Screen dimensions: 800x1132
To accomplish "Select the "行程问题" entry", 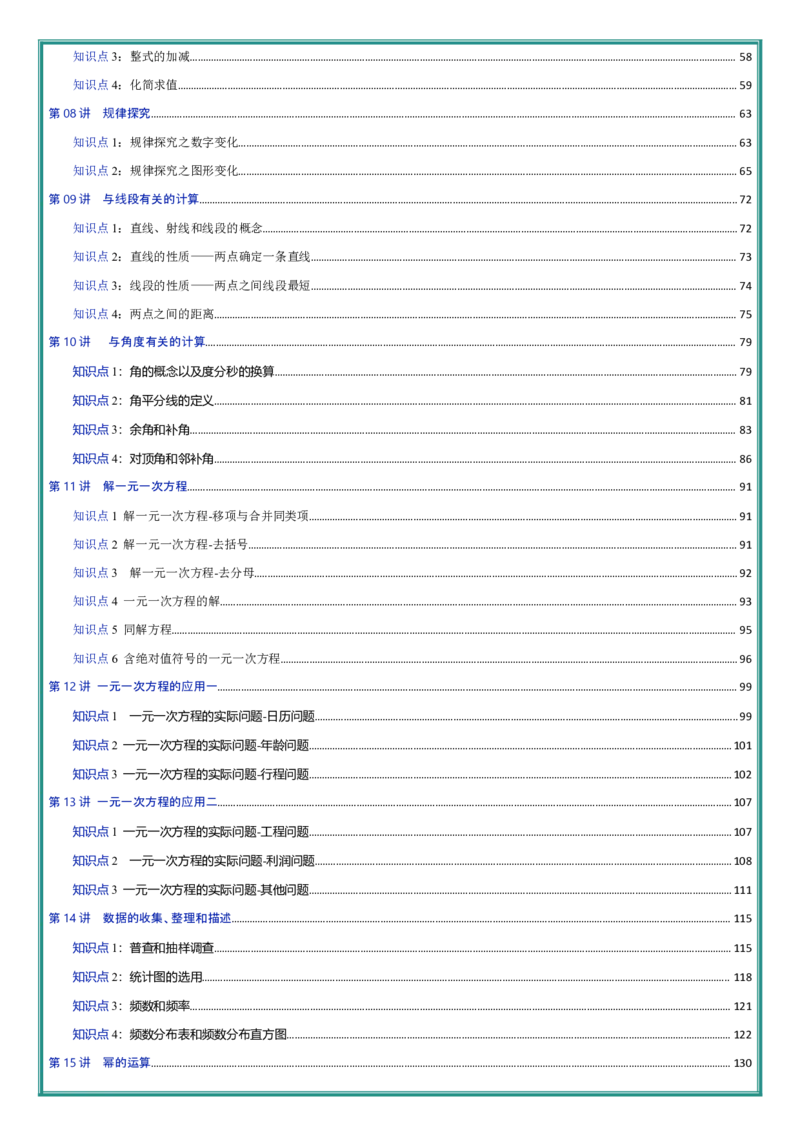I will (x=412, y=774).
